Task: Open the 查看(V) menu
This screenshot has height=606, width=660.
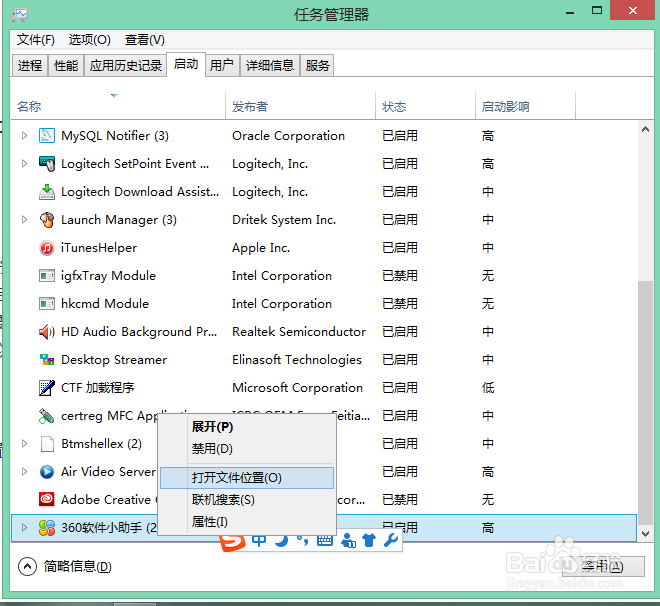Action: pos(145,40)
